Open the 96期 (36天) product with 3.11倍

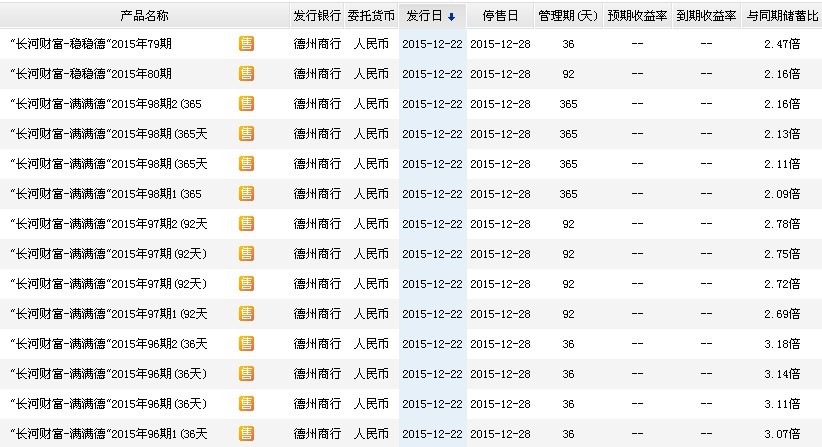(109, 404)
